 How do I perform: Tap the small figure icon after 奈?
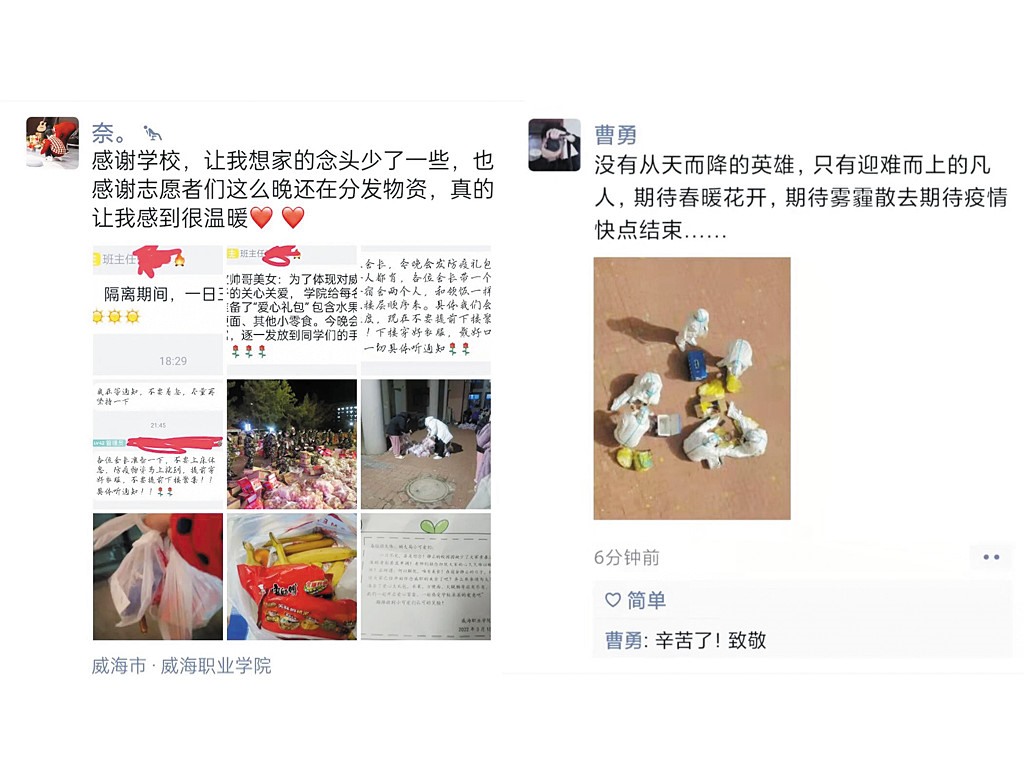tap(153, 134)
